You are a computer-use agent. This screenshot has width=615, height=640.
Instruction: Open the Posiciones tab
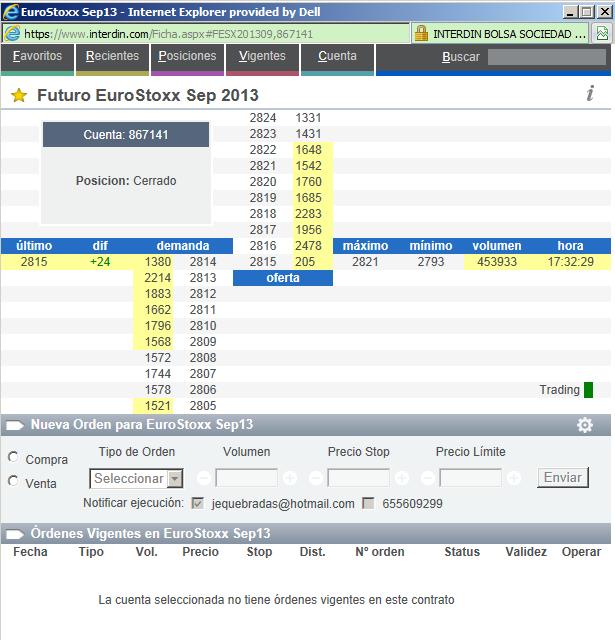pyautogui.click(x=187, y=58)
